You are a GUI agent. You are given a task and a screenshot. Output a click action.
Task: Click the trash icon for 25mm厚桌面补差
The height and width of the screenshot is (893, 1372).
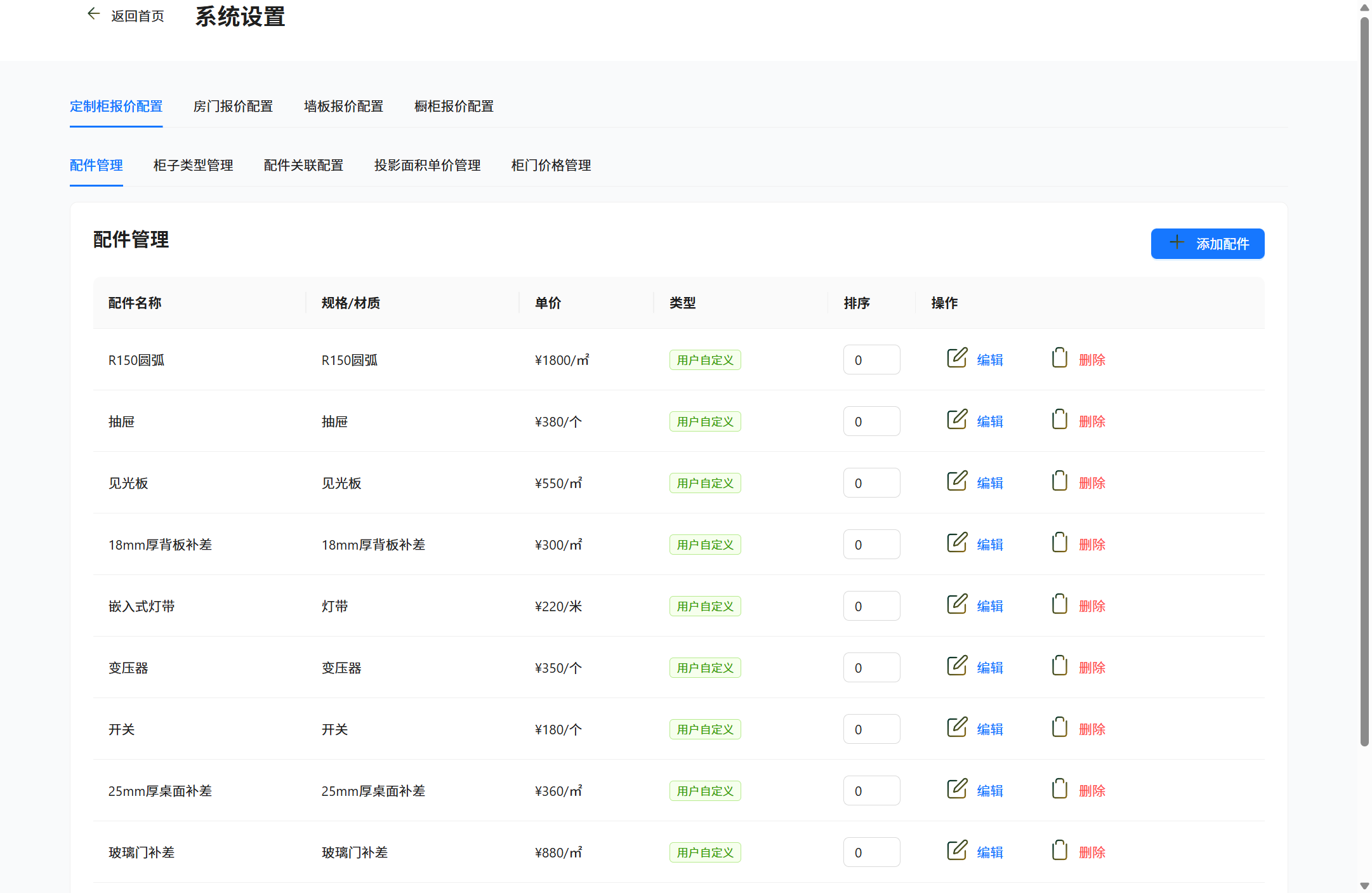1059,789
